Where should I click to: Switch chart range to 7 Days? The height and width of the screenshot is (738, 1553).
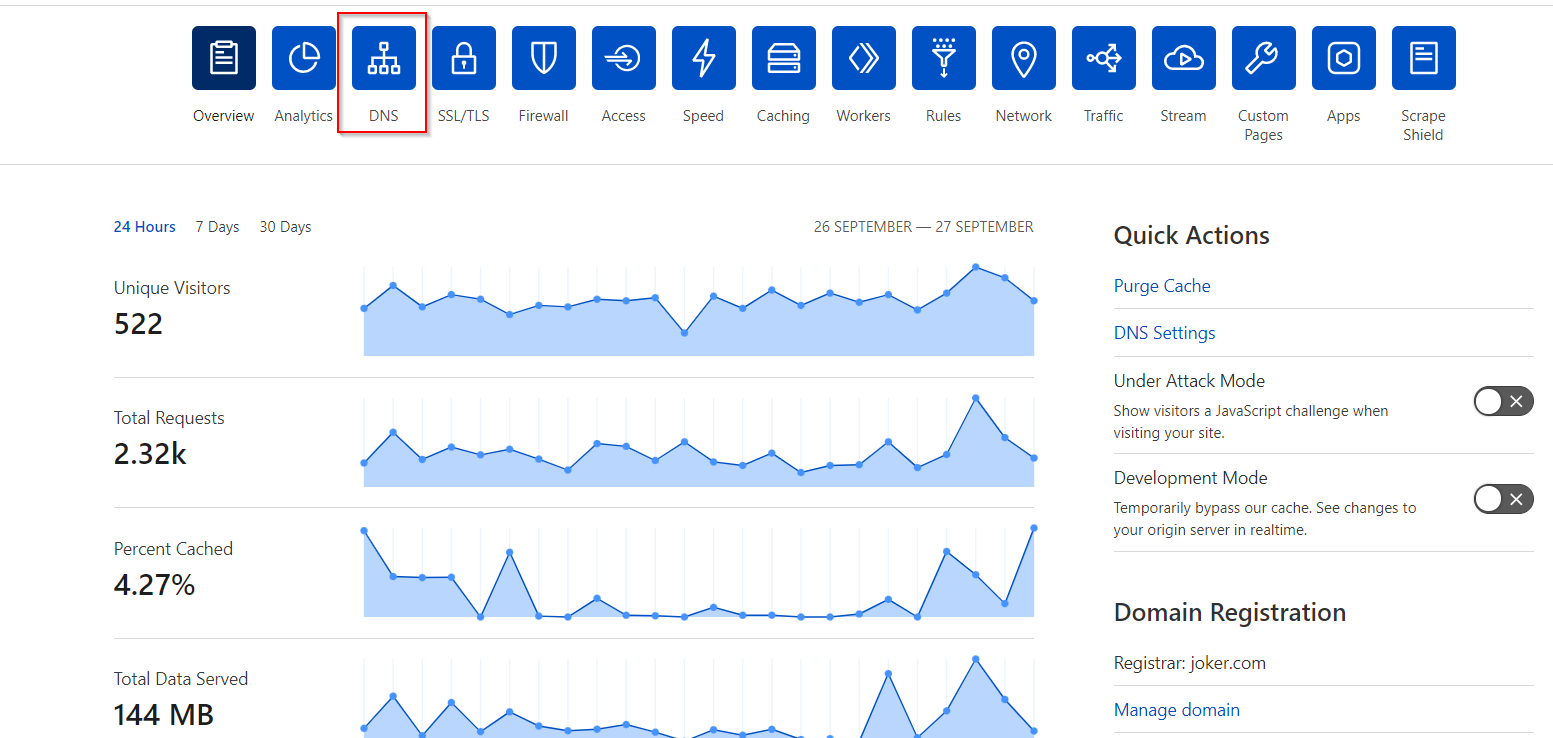click(x=217, y=227)
